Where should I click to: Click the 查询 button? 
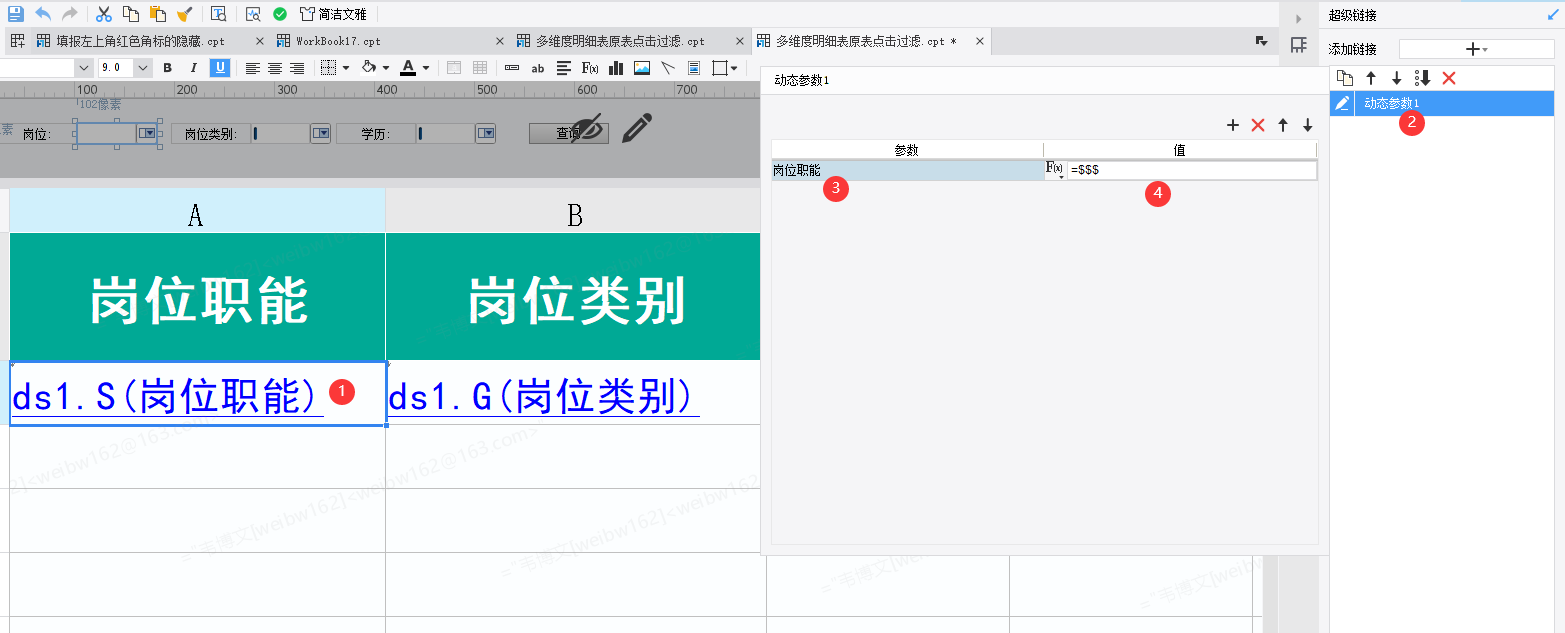tap(568, 133)
